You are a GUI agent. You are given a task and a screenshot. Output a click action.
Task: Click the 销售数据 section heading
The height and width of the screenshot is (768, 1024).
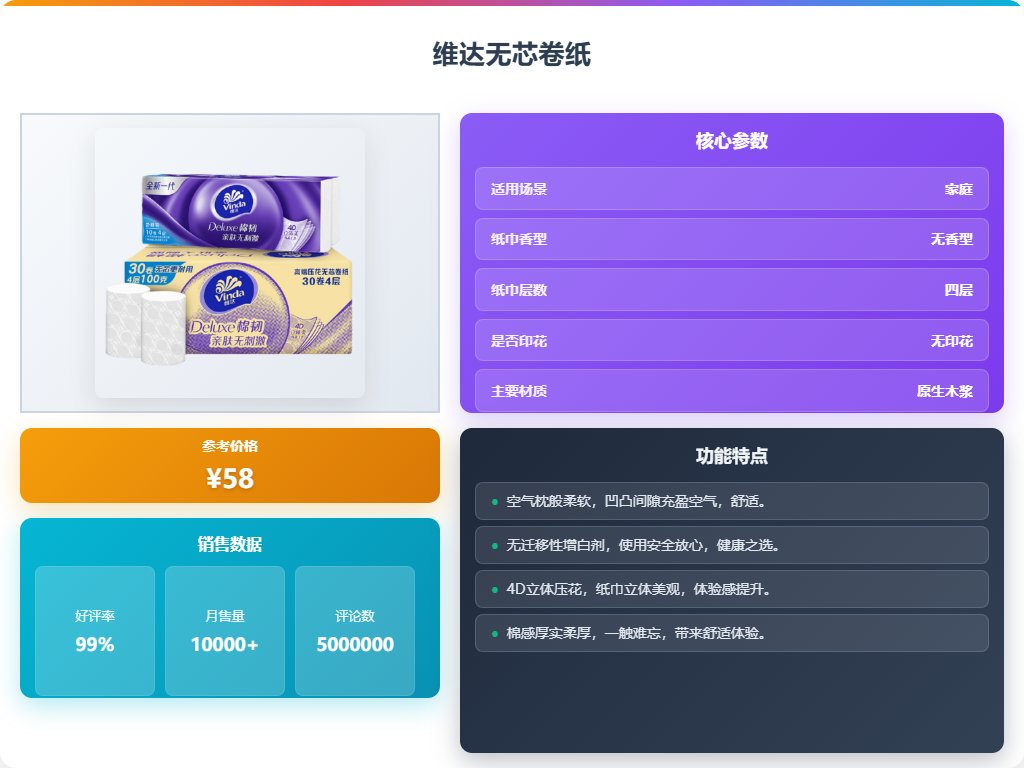coord(230,544)
